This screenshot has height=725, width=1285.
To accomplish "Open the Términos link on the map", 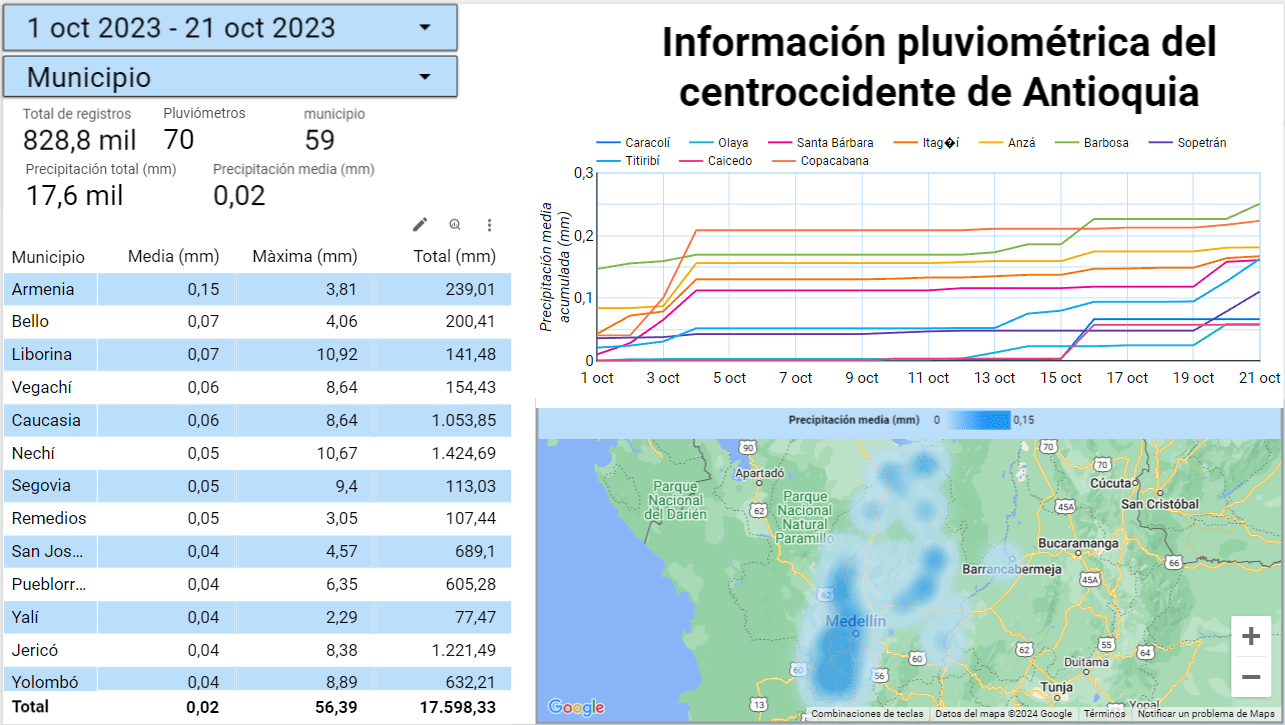I will [1104, 714].
